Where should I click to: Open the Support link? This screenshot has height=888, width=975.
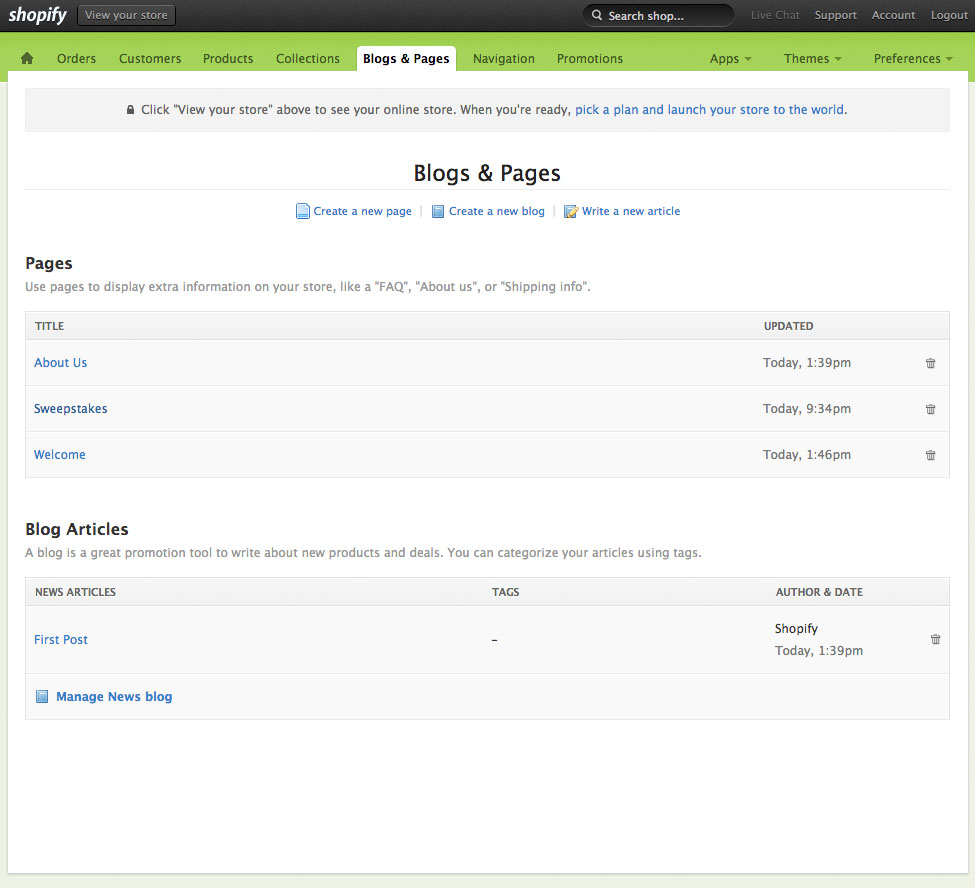tap(835, 15)
